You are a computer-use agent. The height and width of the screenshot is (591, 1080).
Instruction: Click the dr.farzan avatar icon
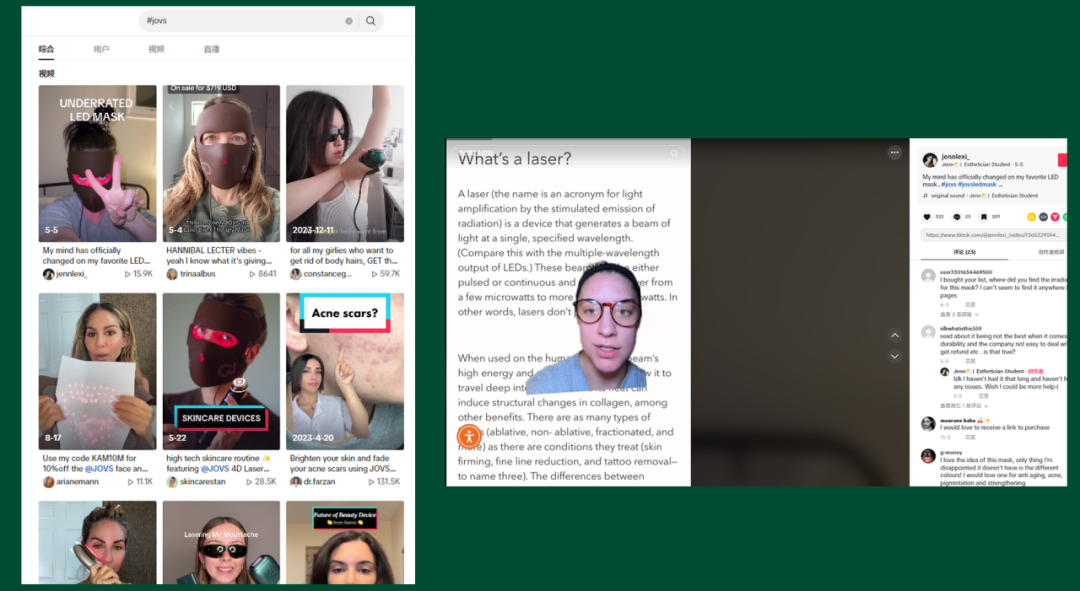295,482
